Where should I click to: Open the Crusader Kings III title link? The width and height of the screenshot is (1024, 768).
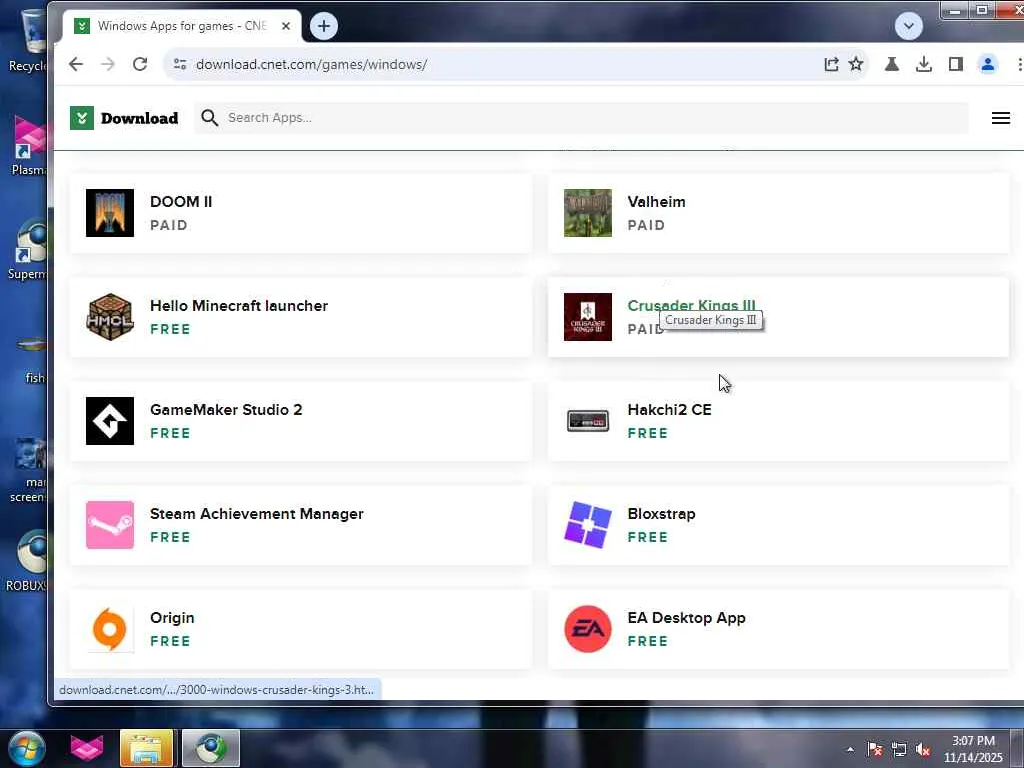tap(691, 305)
